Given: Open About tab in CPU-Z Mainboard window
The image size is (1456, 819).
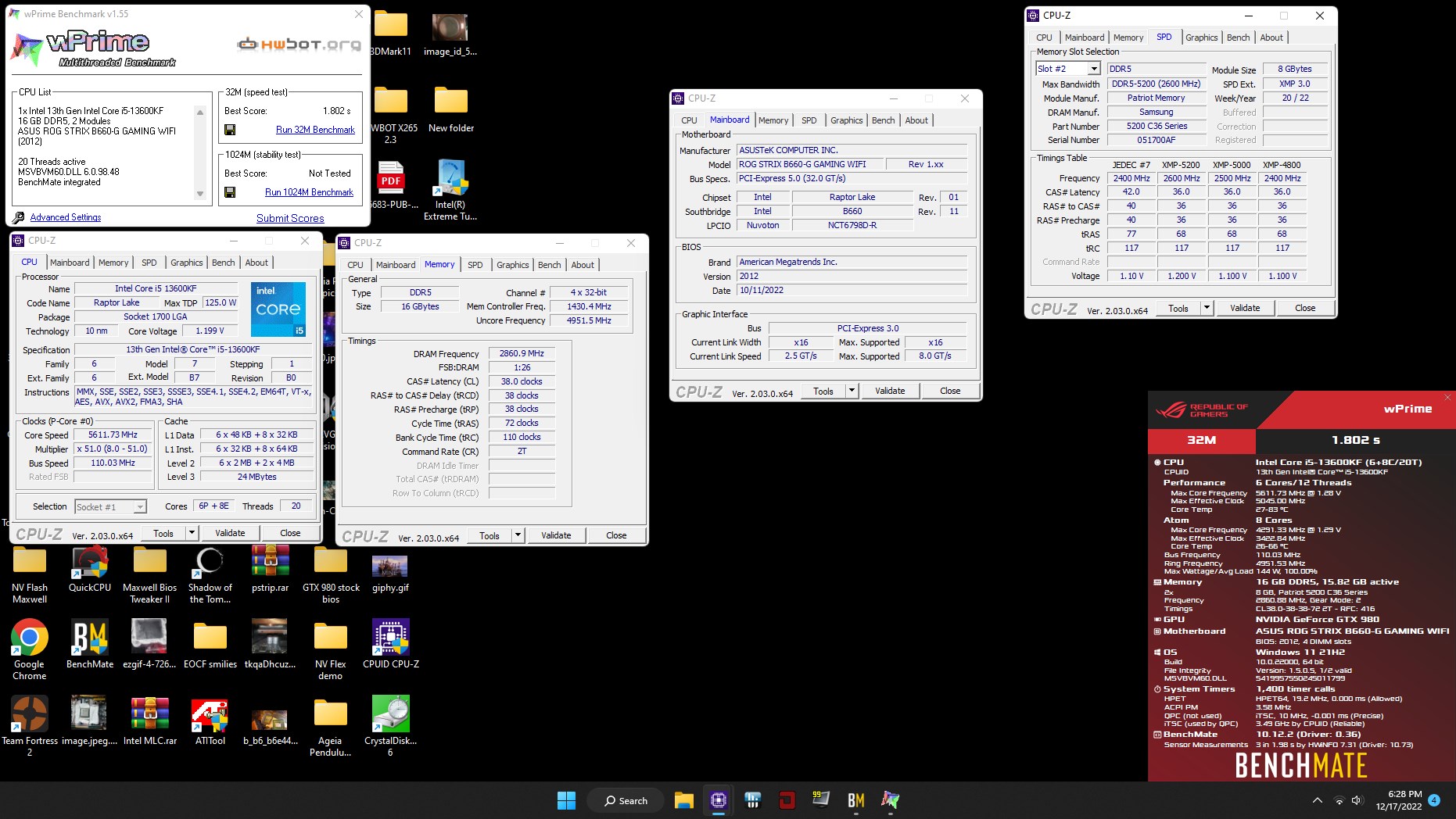Looking at the screenshot, I should [916, 120].
